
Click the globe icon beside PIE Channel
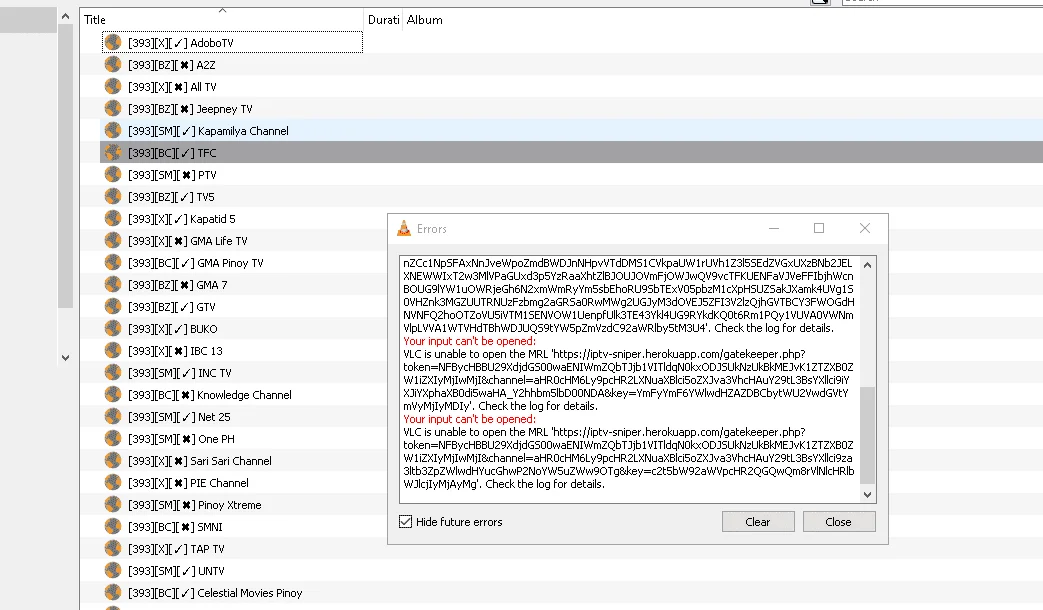pos(113,482)
